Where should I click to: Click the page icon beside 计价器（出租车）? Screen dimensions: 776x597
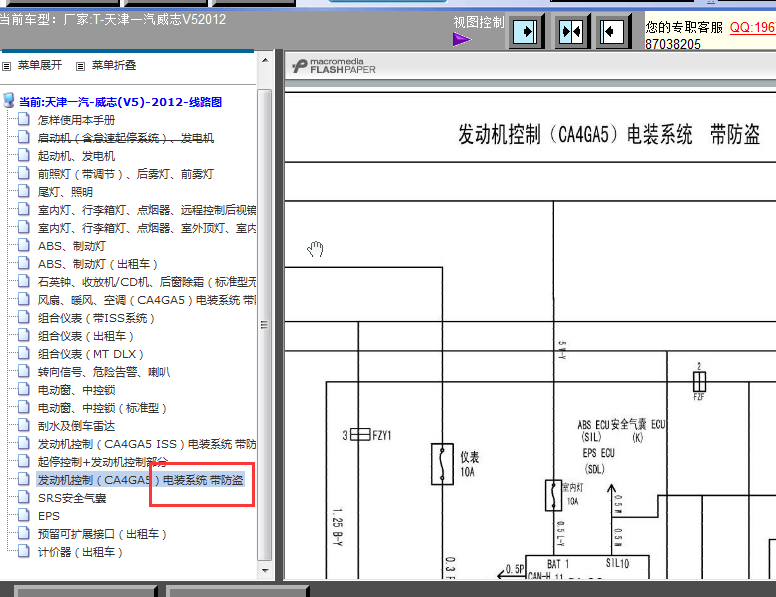24,551
